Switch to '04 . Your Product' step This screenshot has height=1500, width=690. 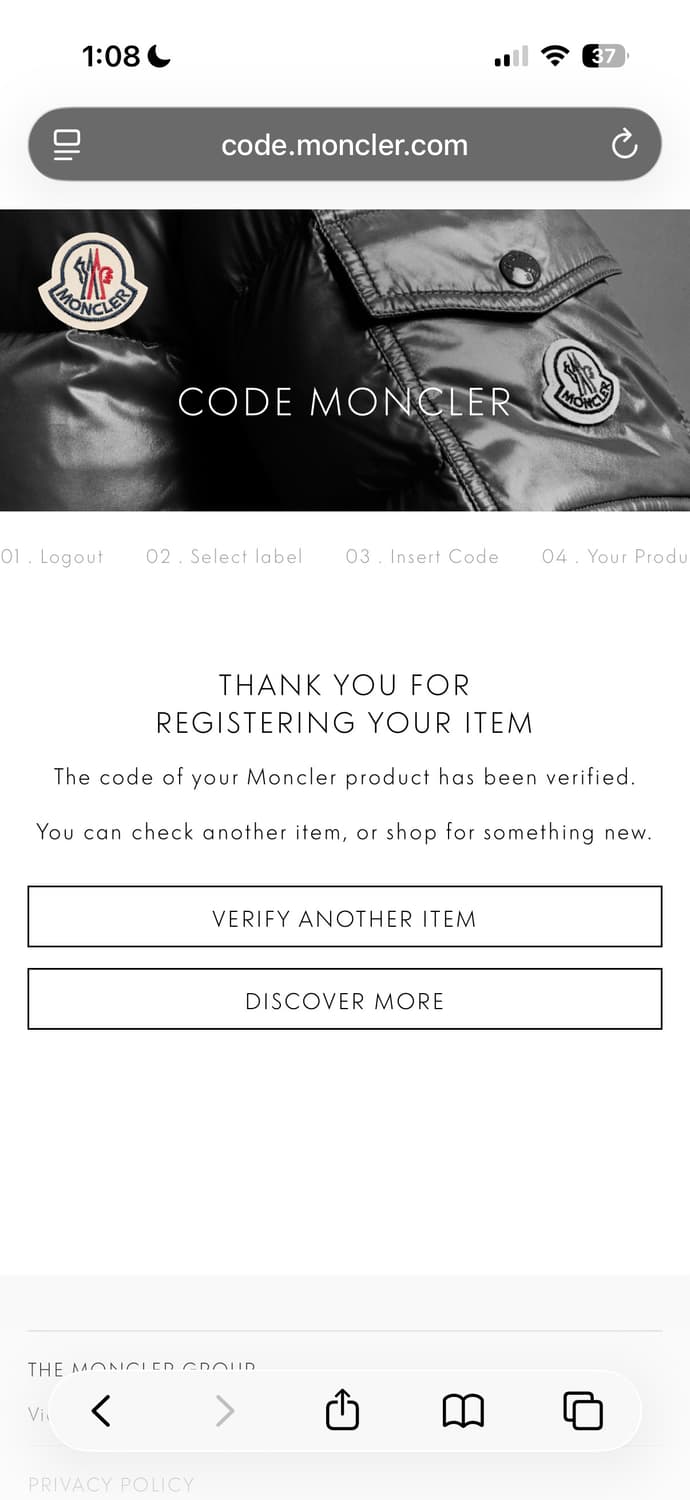tap(614, 557)
